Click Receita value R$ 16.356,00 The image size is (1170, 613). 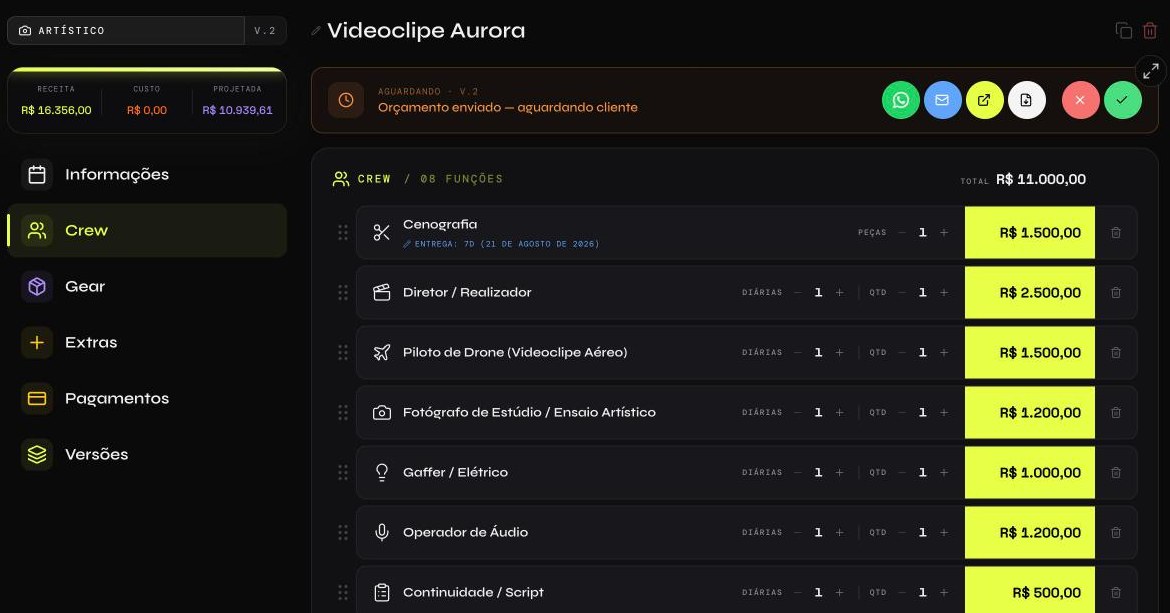[x=56, y=110]
